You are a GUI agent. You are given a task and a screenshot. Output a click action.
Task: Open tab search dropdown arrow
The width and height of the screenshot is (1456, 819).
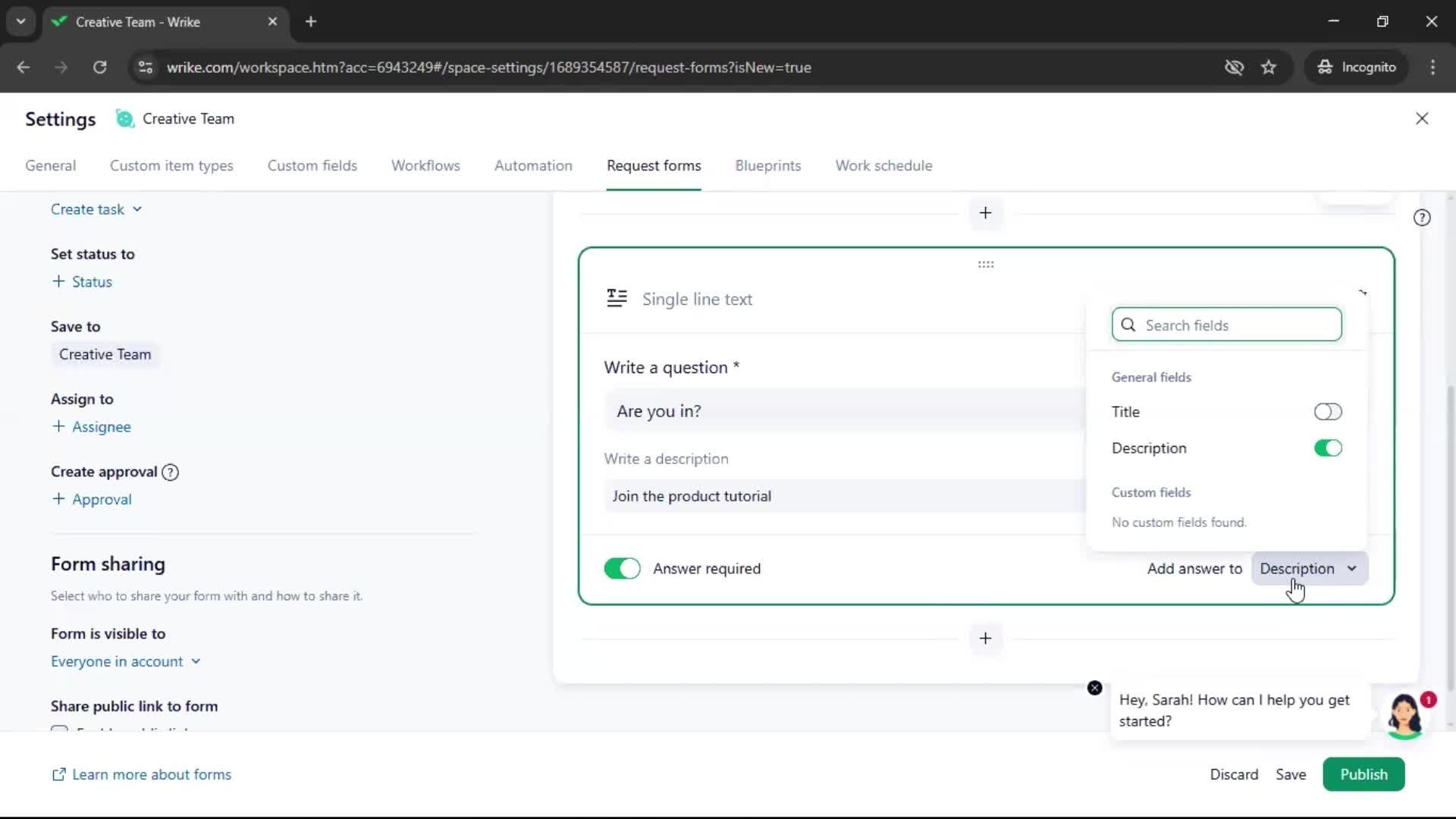pyautogui.click(x=20, y=21)
